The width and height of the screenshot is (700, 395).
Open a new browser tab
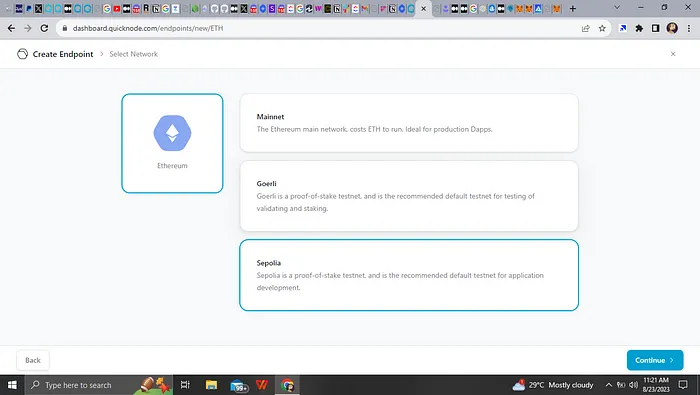point(573,8)
